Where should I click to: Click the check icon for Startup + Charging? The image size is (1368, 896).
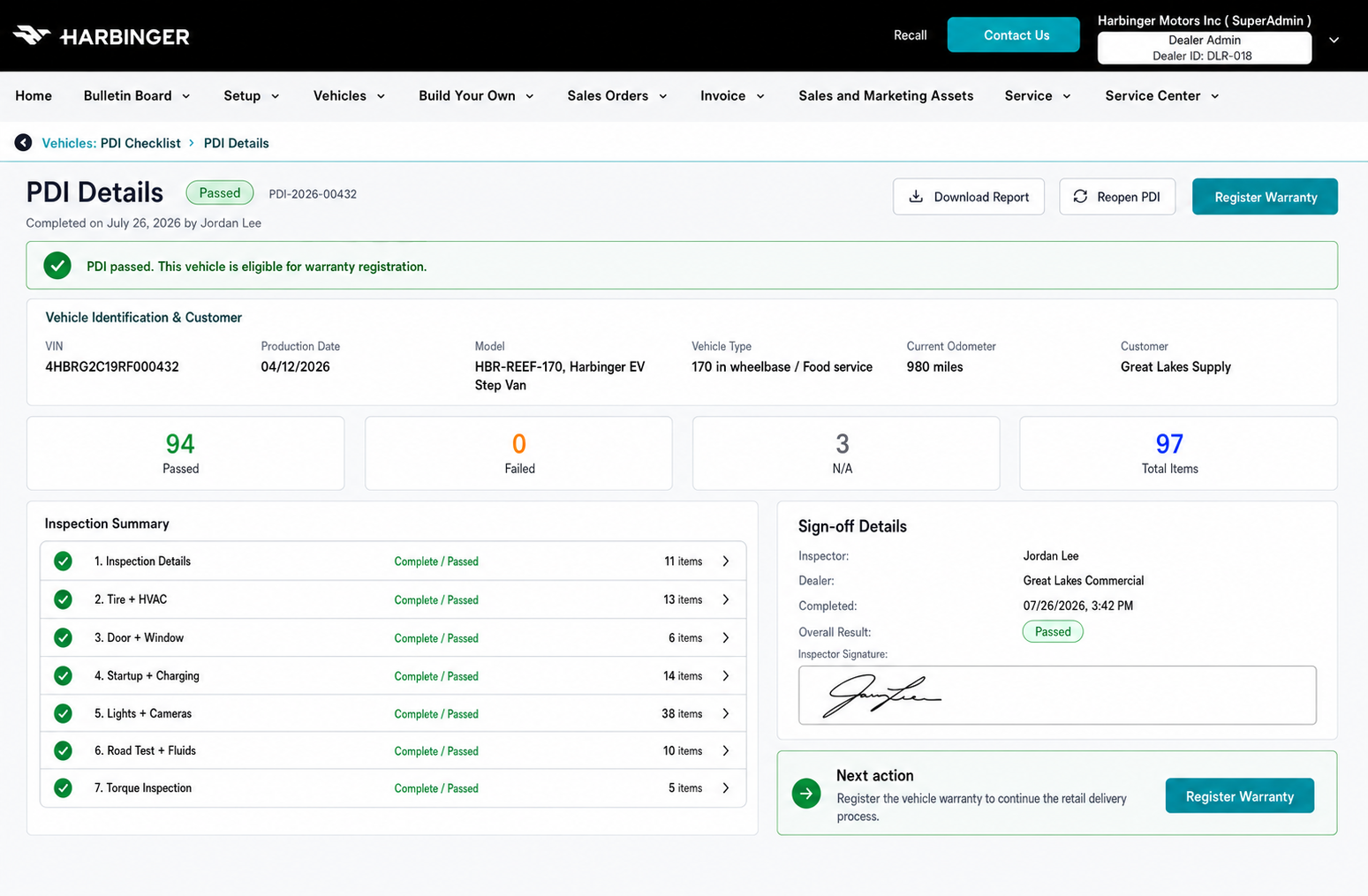[63, 675]
